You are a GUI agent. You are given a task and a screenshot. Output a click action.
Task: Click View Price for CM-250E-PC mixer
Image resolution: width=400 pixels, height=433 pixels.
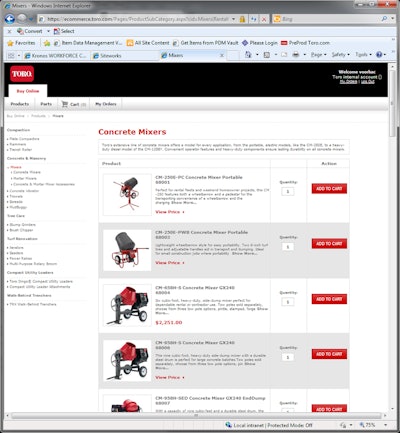(x=169, y=212)
